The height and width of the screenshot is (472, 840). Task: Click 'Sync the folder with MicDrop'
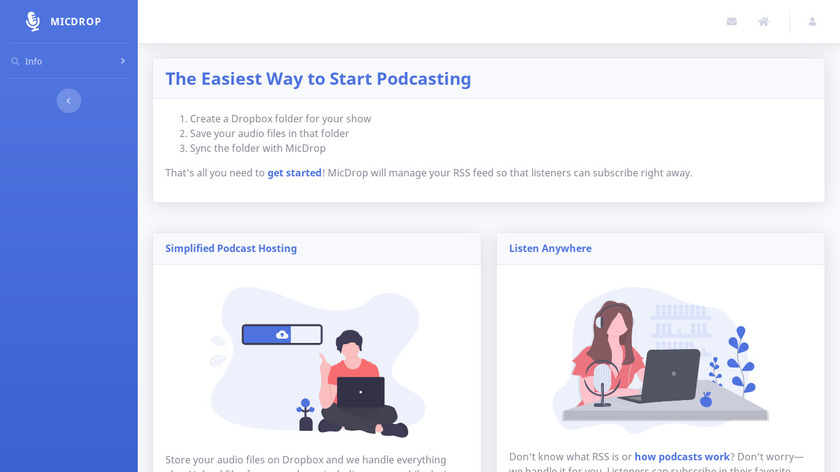tap(258, 148)
